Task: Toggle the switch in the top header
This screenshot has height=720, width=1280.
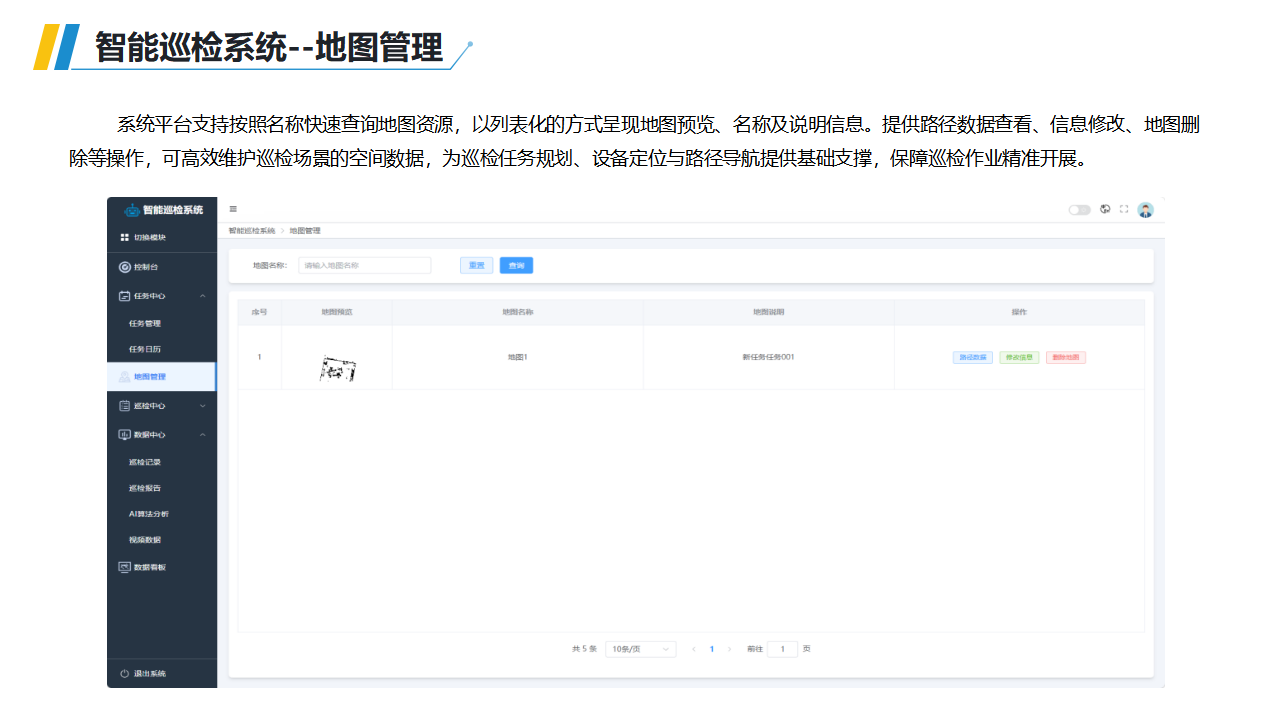Action: [x=1080, y=210]
